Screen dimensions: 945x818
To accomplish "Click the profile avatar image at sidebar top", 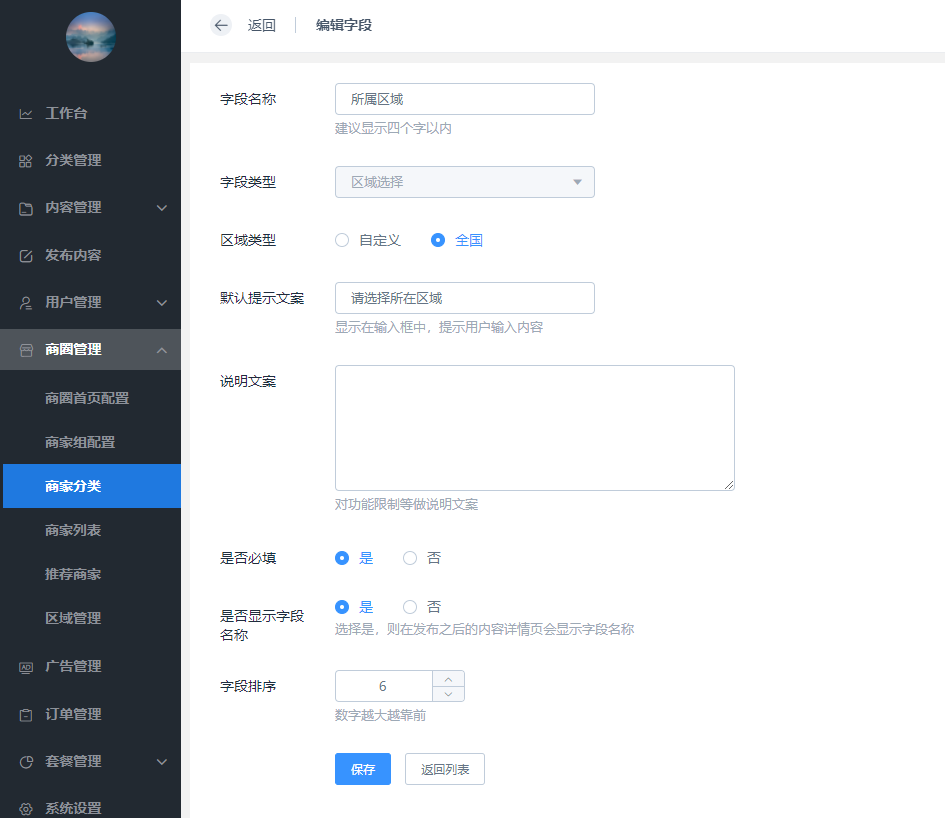I will click(x=90, y=37).
